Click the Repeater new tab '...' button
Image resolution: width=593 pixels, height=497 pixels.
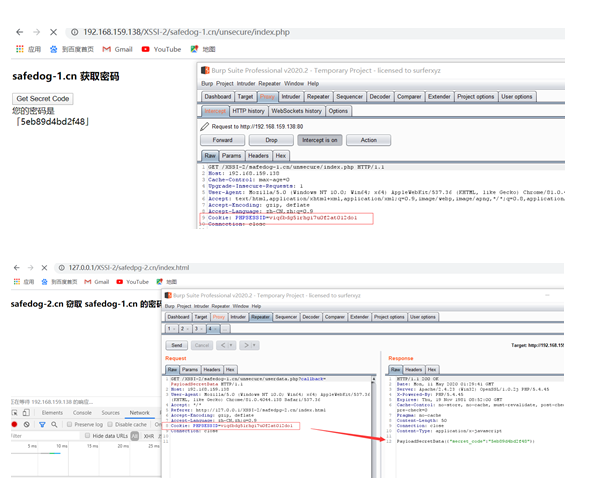point(225,329)
